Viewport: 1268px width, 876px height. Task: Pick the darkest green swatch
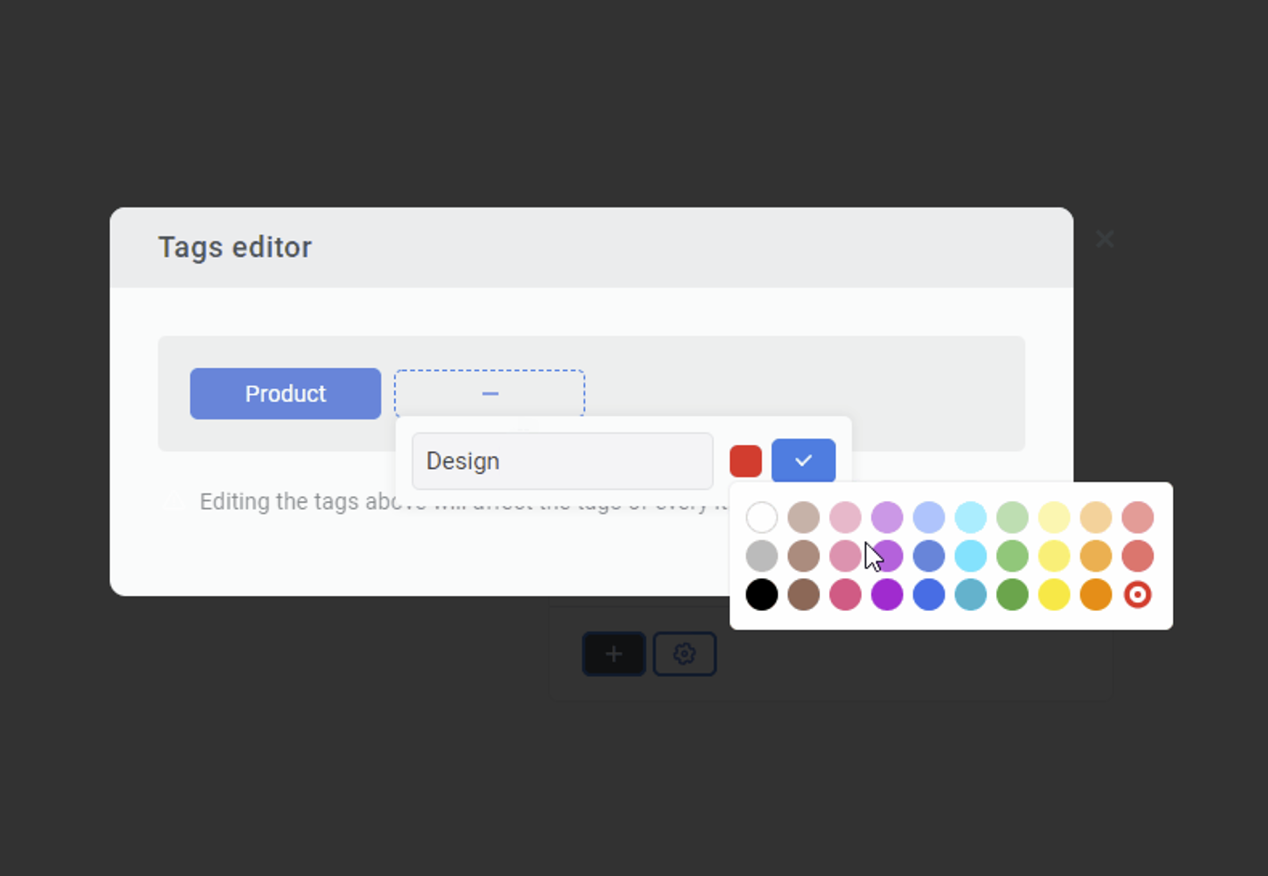1012,595
